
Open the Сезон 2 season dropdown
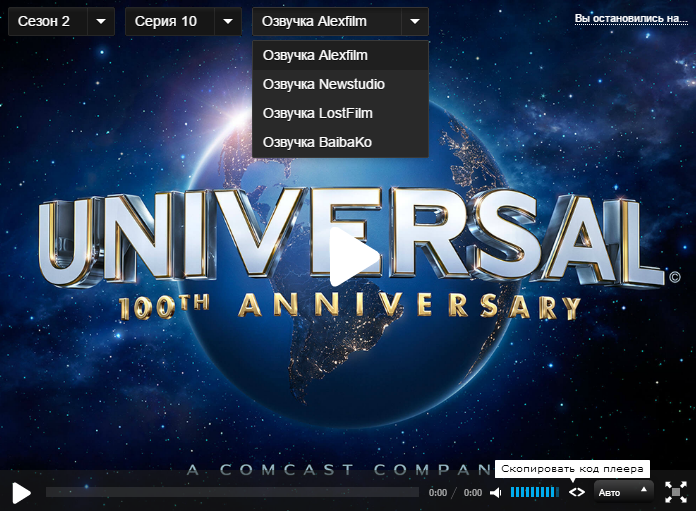pyautogui.click(x=61, y=21)
